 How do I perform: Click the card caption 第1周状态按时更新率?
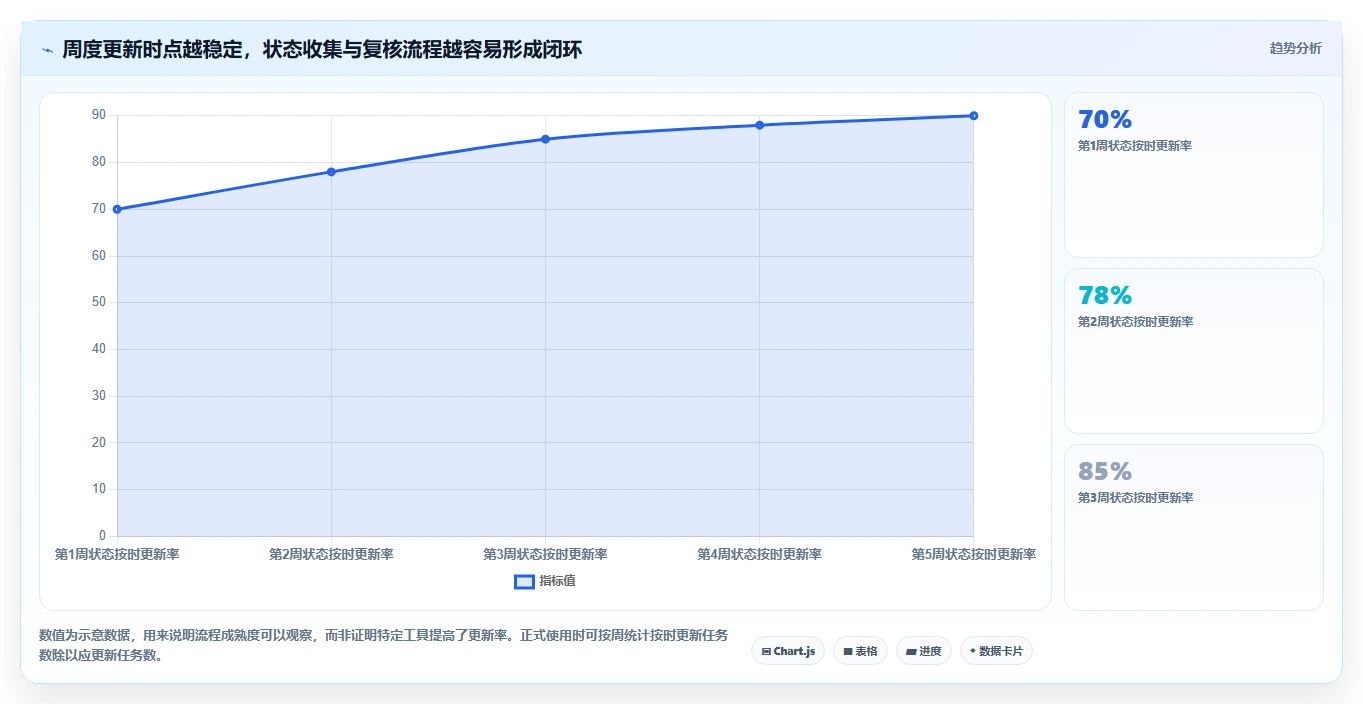(x=1134, y=146)
